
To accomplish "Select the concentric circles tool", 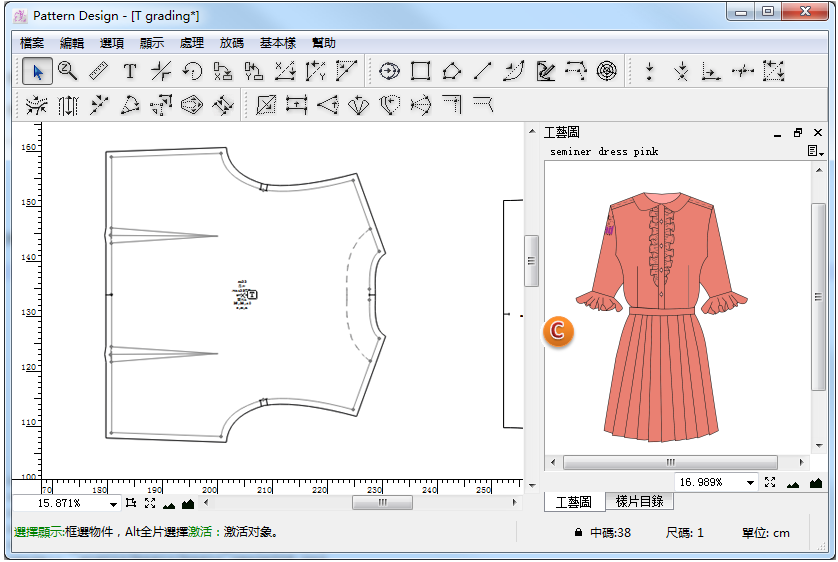I will click(606, 71).
